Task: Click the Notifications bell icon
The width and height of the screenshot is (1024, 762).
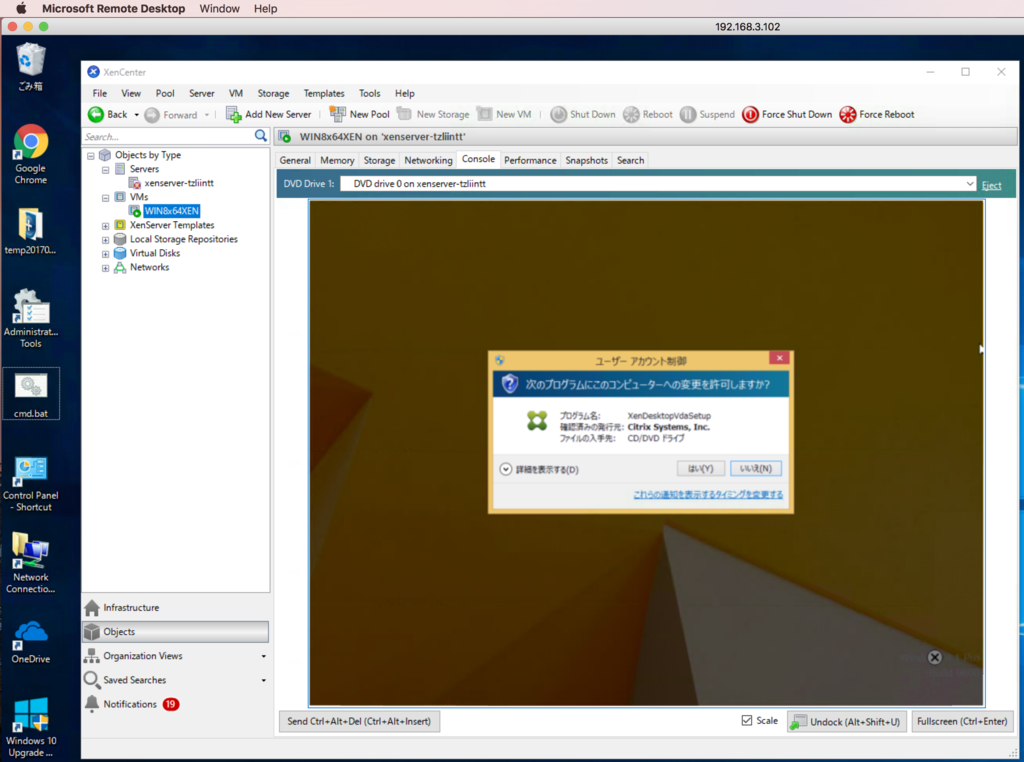Action: pyautogui.click(x=92, y=704)
